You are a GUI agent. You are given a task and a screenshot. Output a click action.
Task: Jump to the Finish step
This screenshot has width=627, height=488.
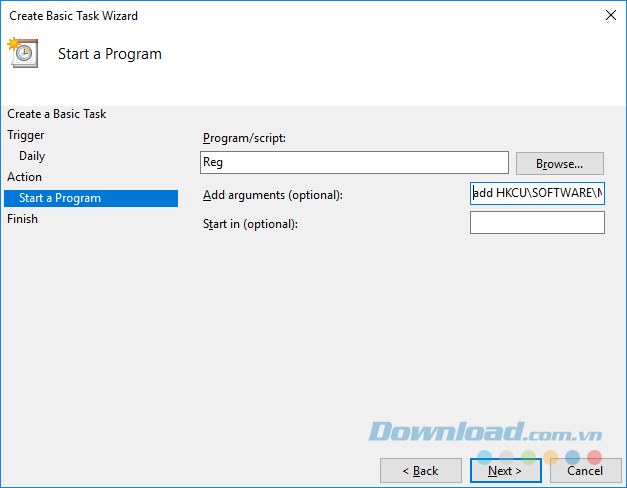pyautogui.click(x=22, y=219)
